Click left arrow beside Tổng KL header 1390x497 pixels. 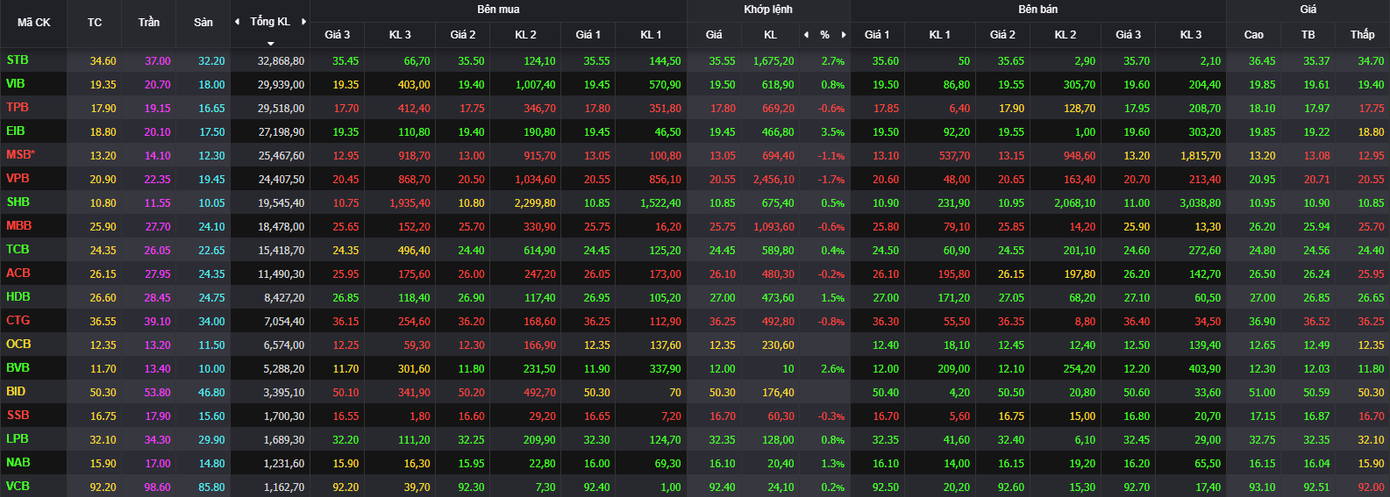pos(237,21)
